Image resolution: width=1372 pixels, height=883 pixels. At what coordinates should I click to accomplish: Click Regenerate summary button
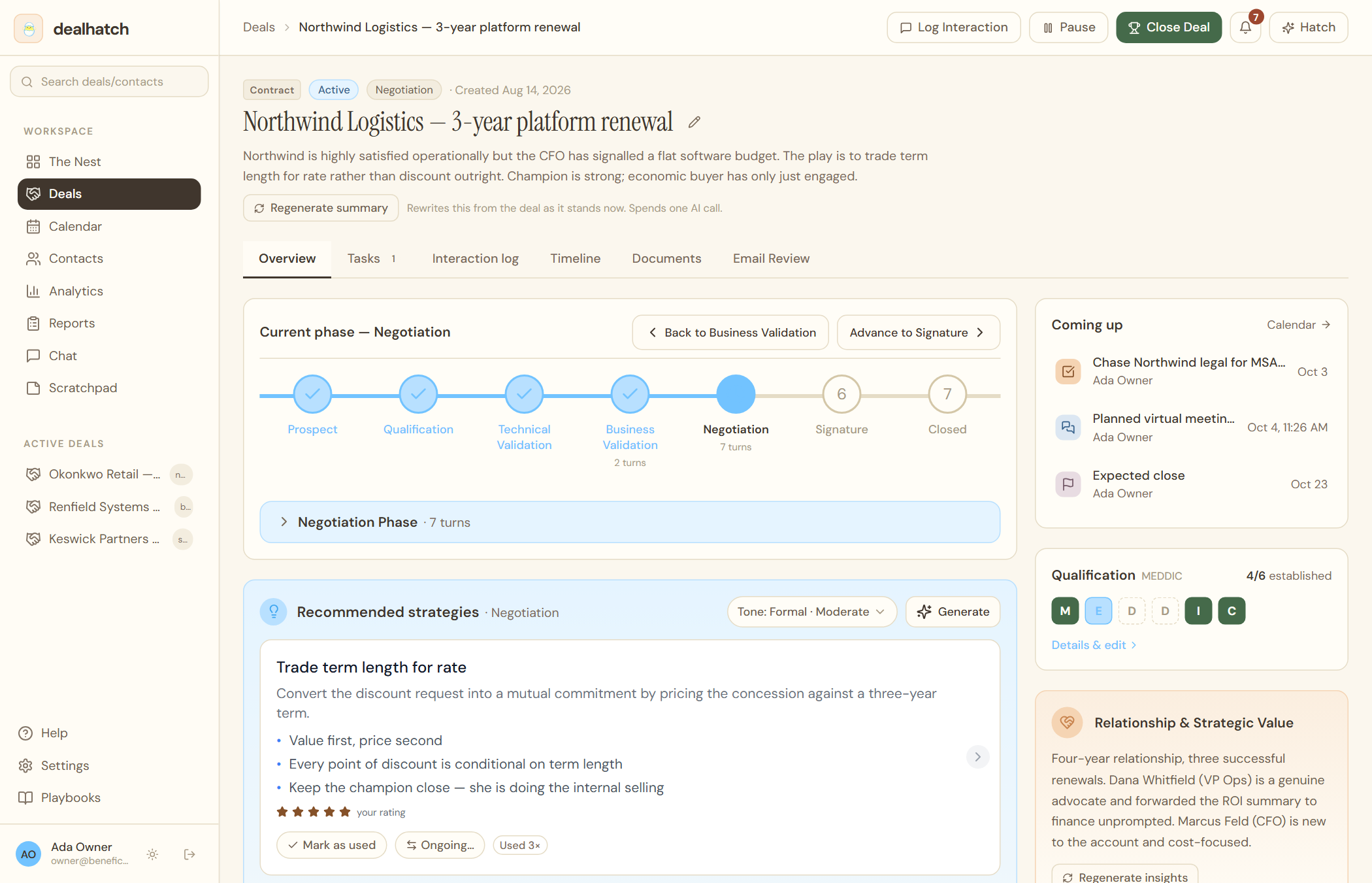point(321,208)
